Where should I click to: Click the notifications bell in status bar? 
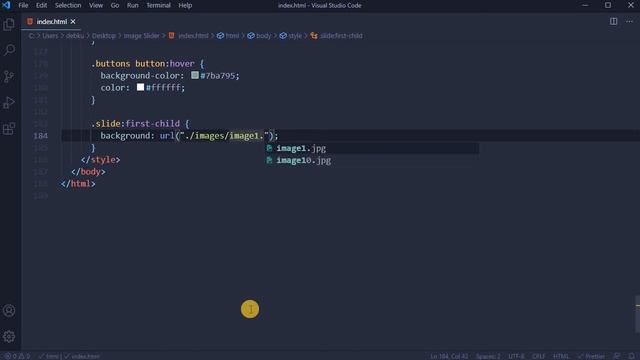click(x=631, y=356)
